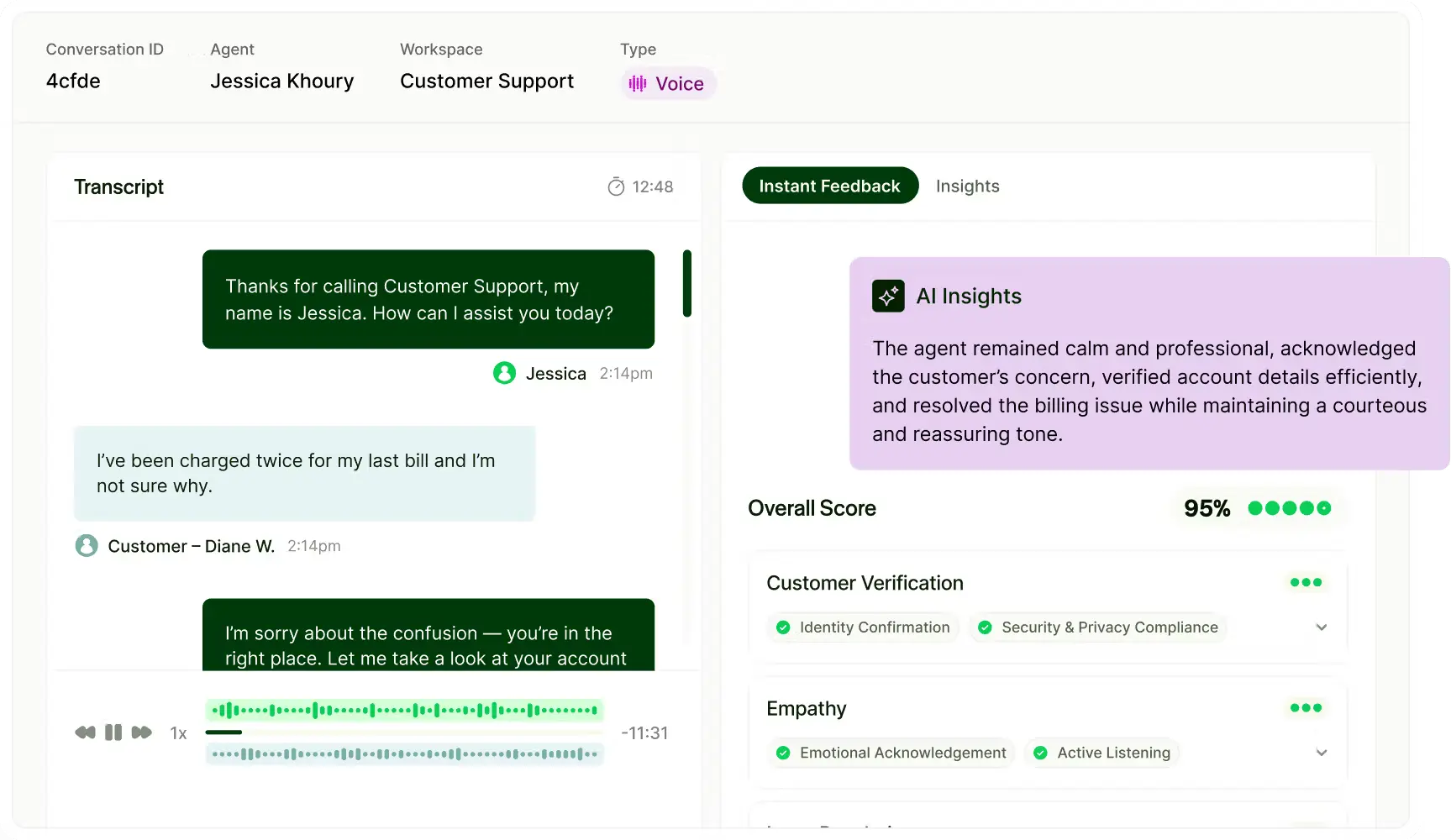Viewport: 1451px width, 840px height.
Task: Click the Voice type badge
Action: coord(668,83)
